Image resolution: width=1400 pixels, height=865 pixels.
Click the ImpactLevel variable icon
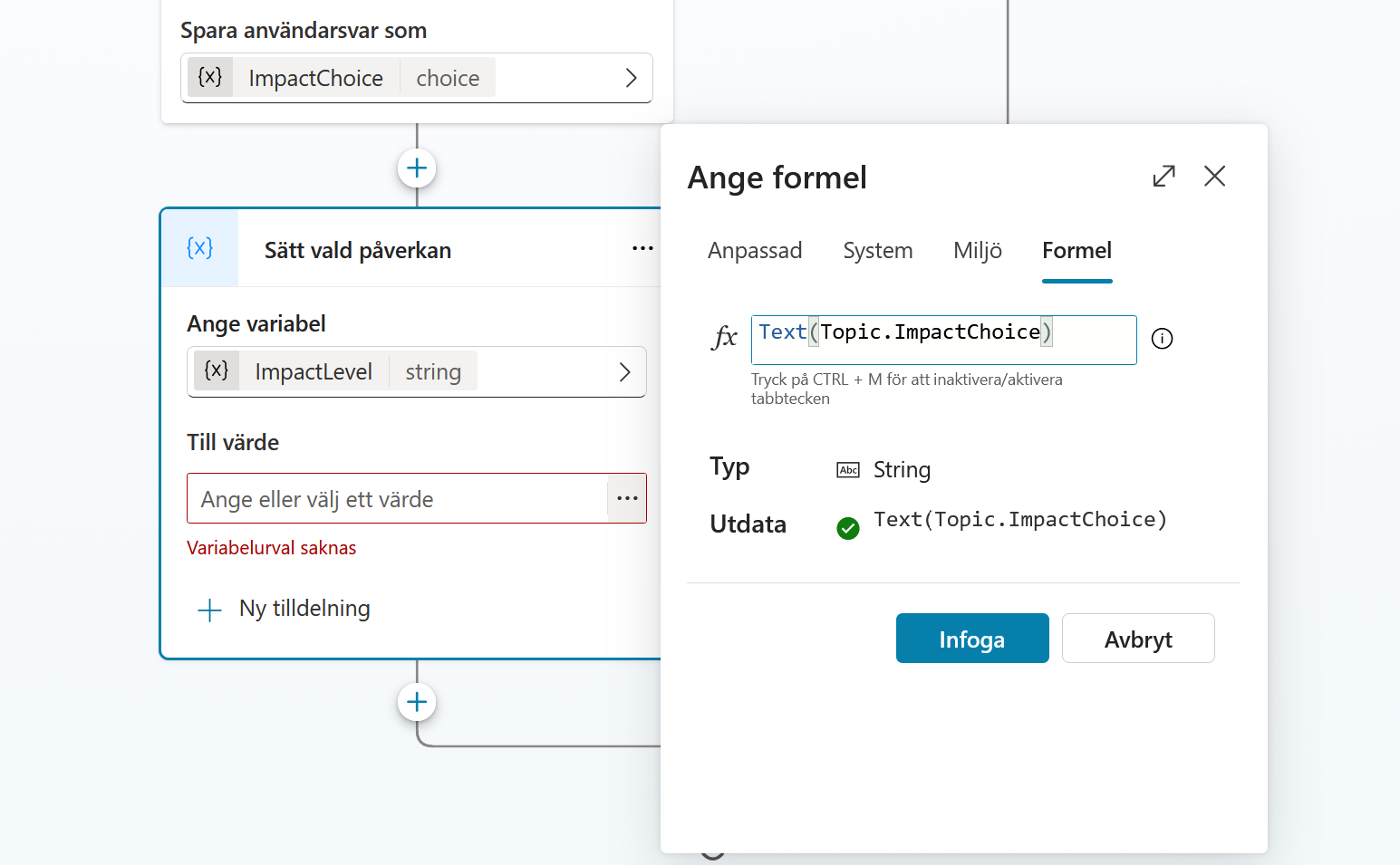click(217, 370)
